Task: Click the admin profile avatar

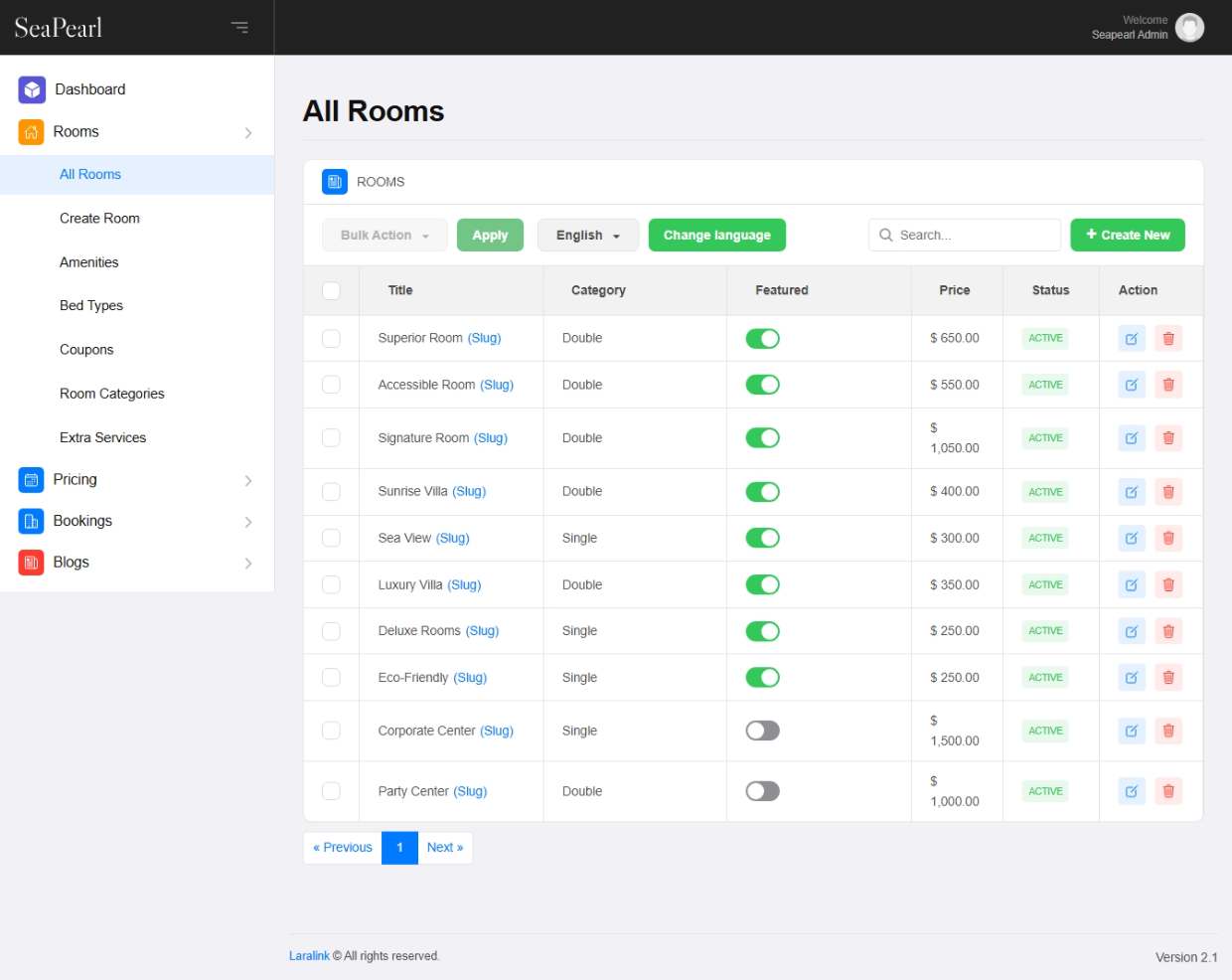Action: [1188, 27]
